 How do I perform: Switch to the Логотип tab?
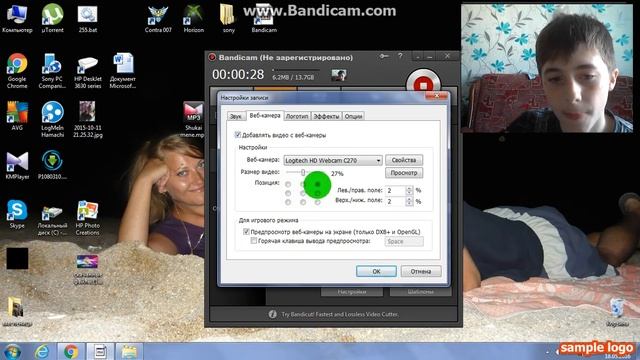pos(297,116)
